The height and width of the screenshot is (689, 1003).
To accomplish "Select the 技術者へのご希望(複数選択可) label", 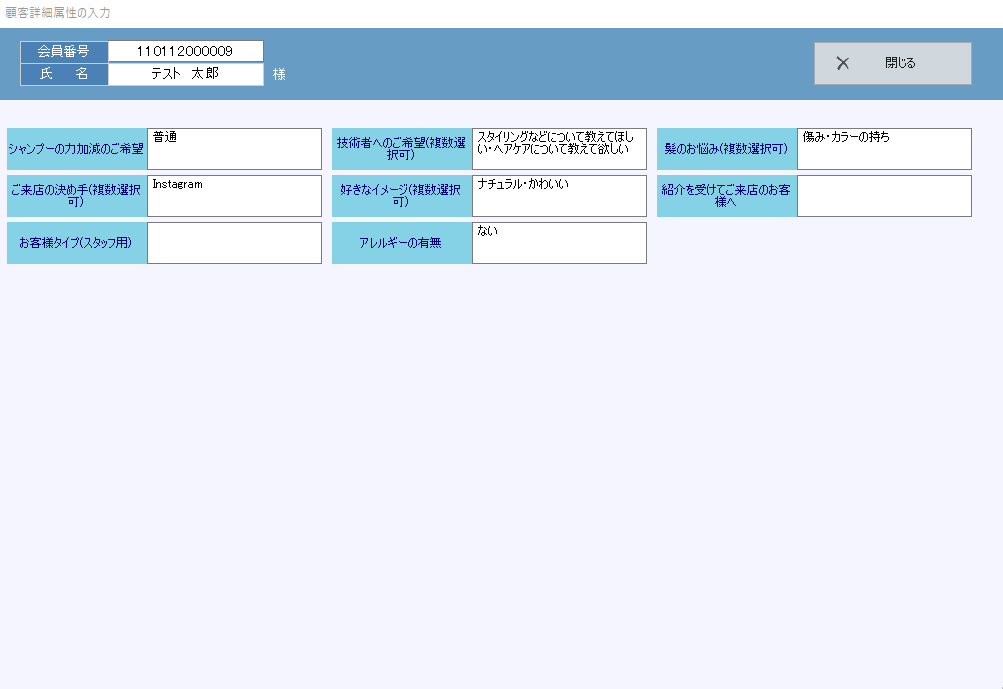I will [402, 149].
